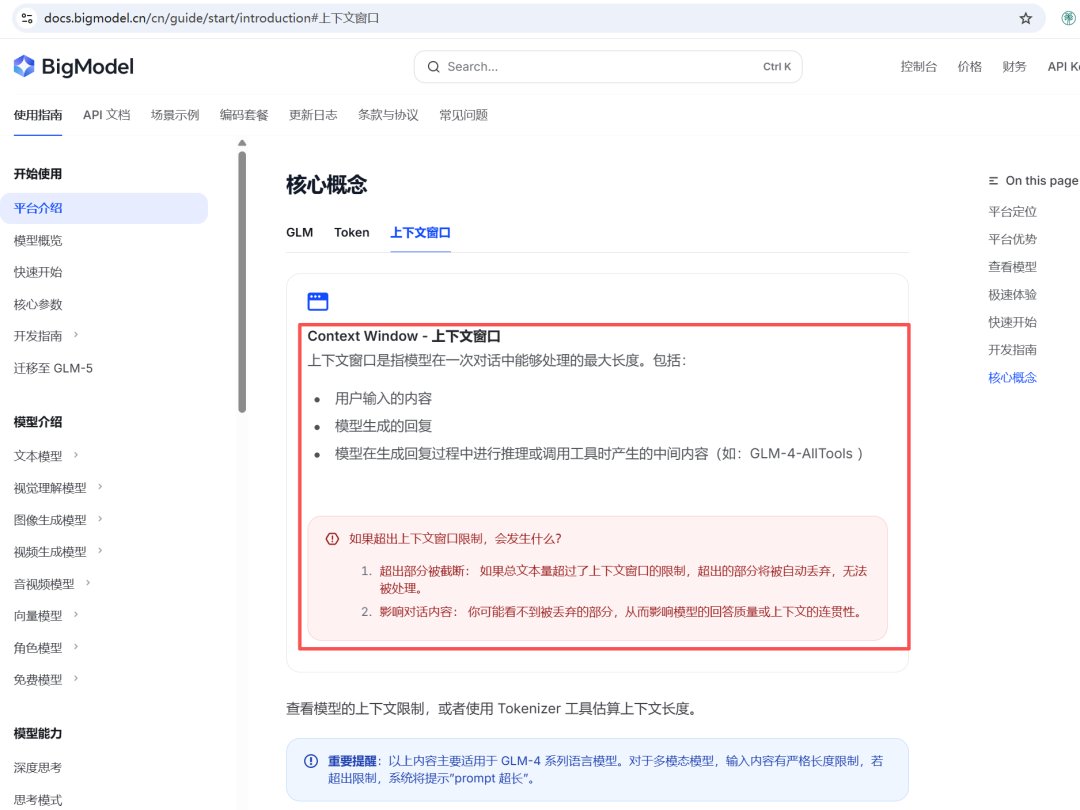Click the window icon above Context Window card
1080x810 pixels.
[x=319, y=300]
